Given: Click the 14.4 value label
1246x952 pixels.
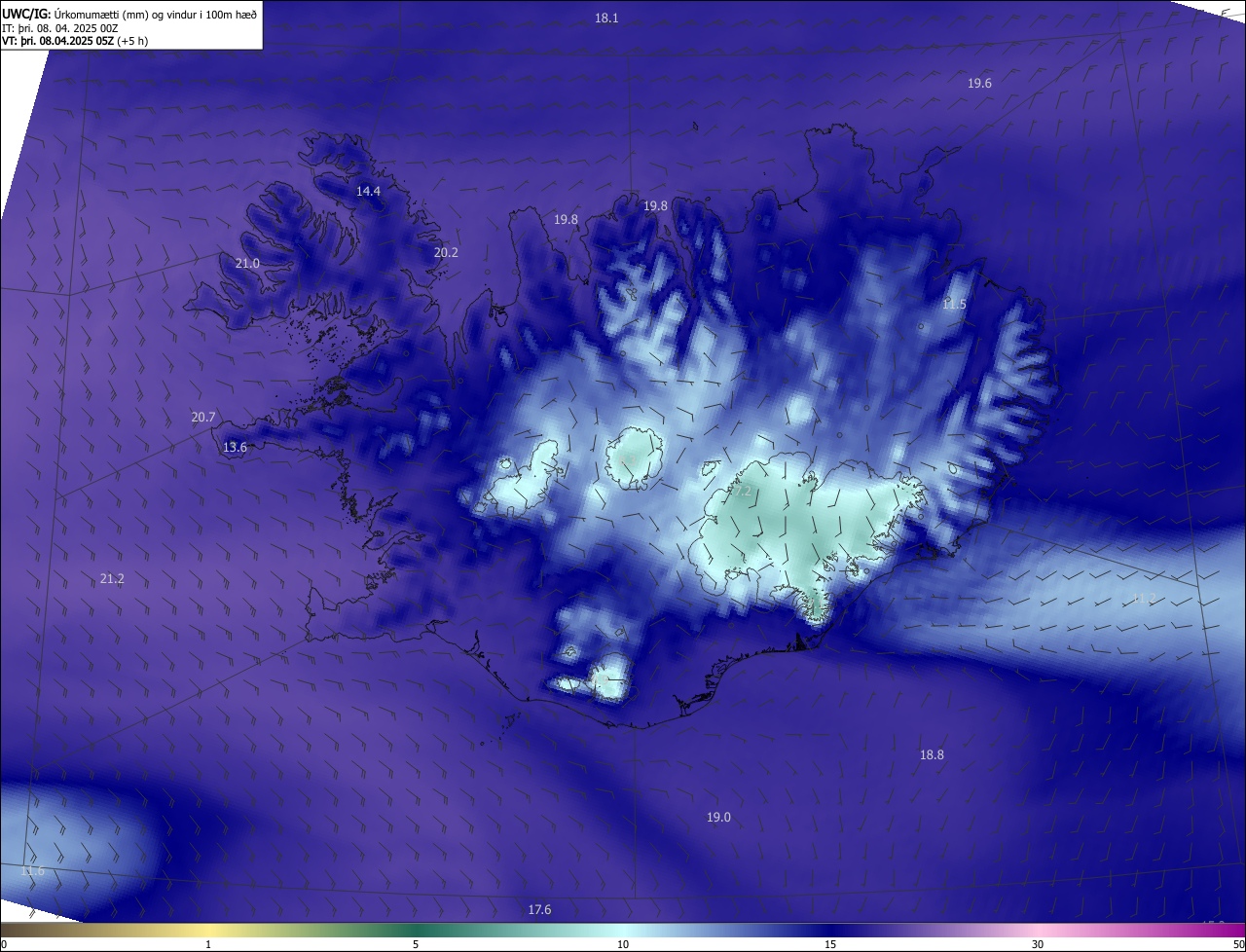Looking at the screenshot, I should [x=368, y=192].
